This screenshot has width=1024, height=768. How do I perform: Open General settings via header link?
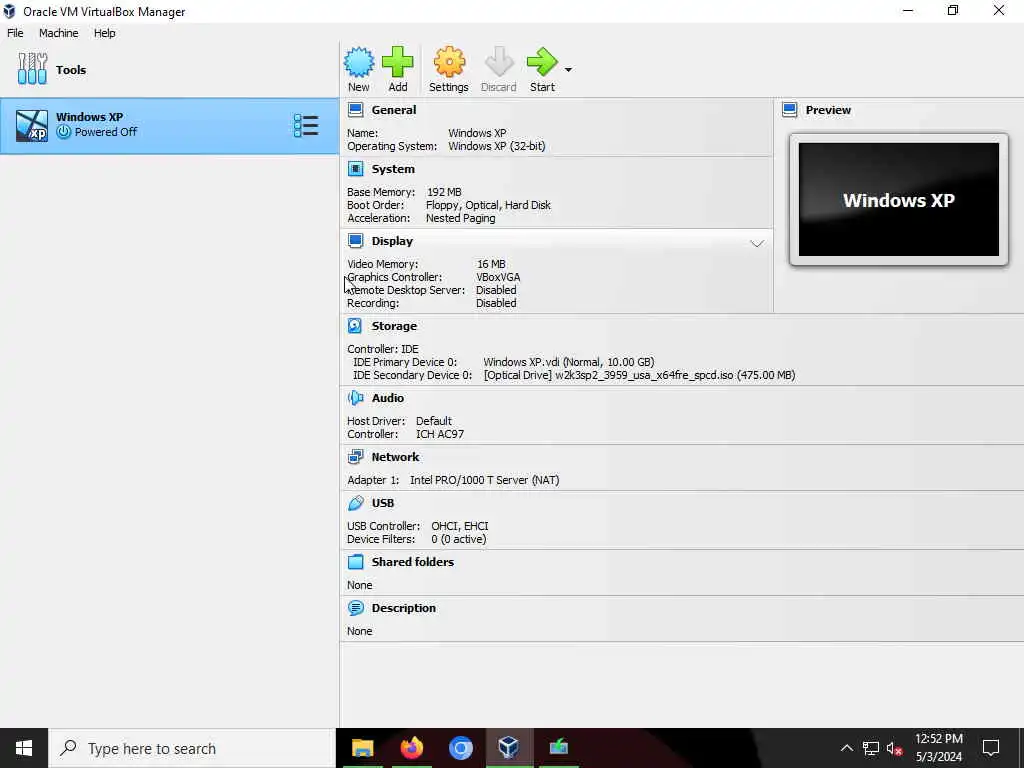point(394,110)
